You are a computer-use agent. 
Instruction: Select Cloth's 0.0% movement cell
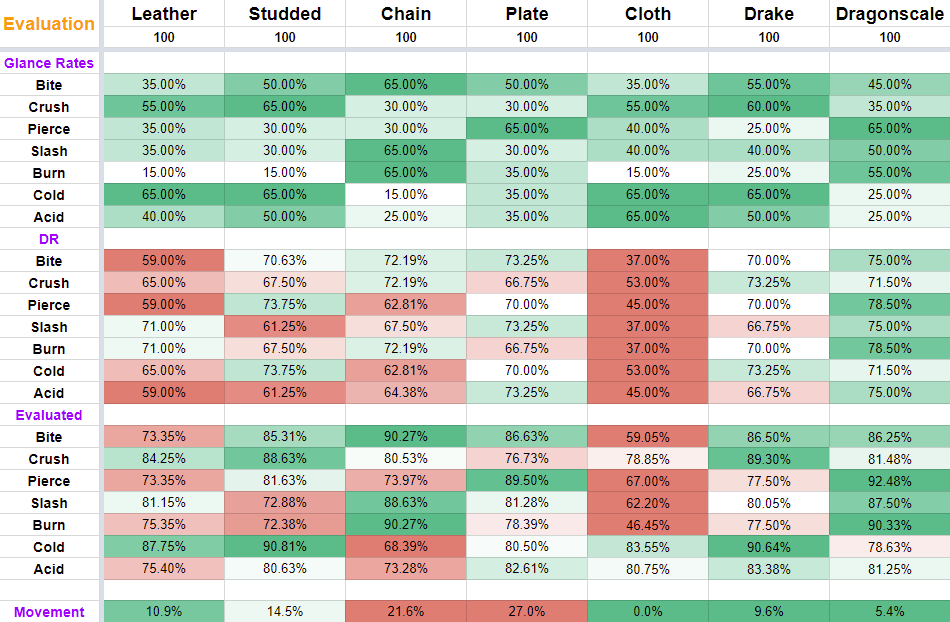point(648,612)
